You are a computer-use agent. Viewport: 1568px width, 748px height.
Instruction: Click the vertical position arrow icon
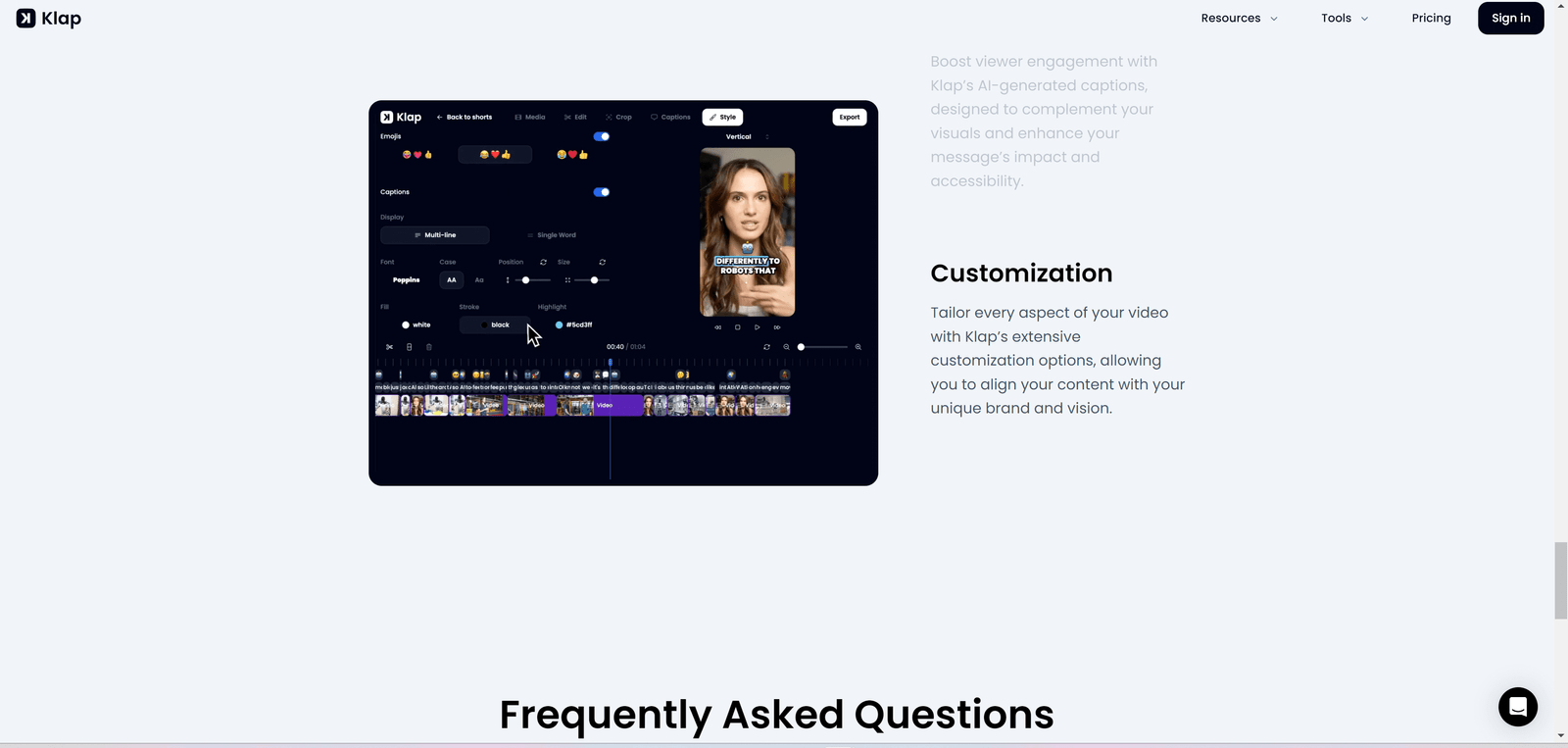pos(508,280)
